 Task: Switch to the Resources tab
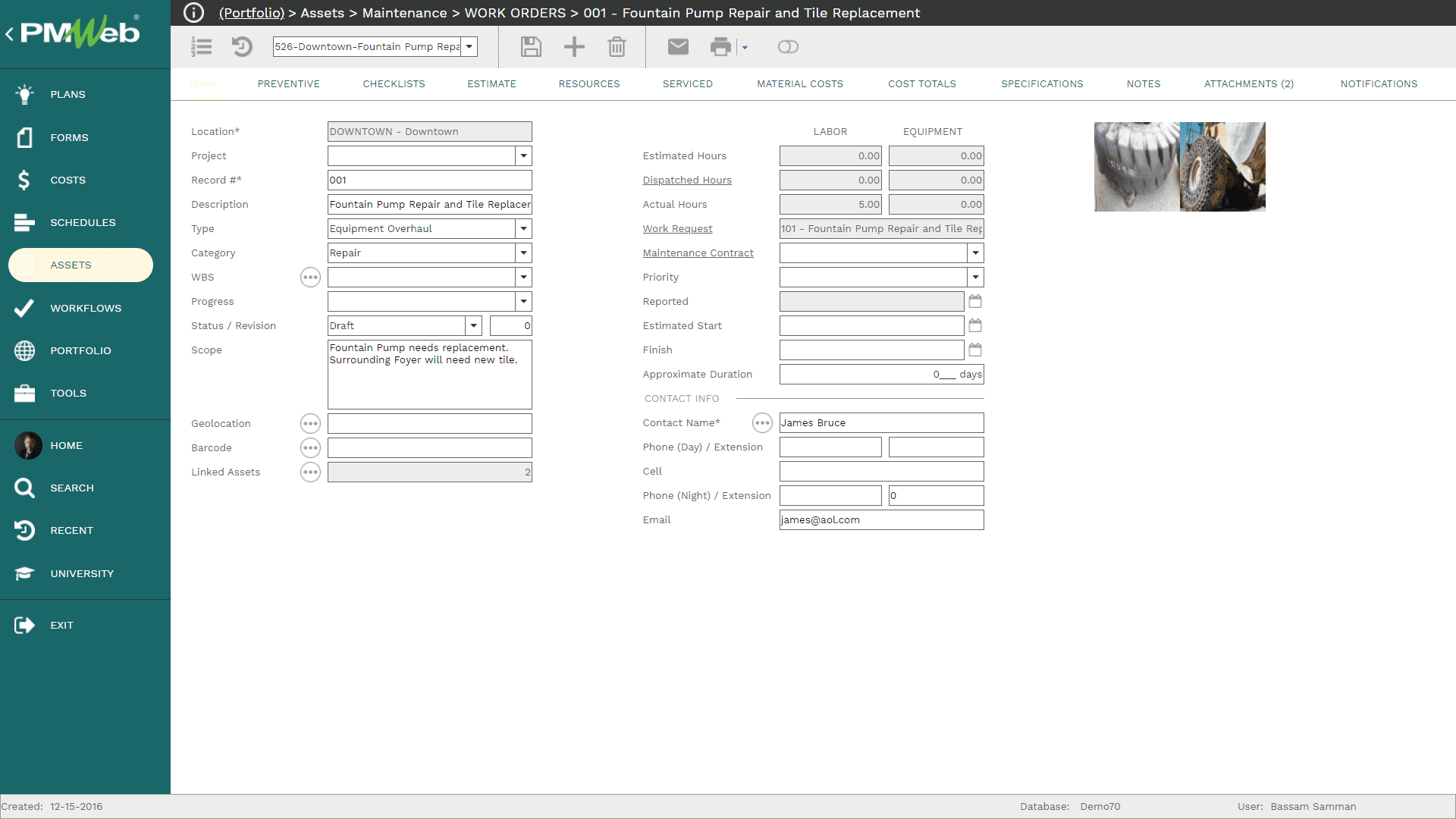pos(589,84)
